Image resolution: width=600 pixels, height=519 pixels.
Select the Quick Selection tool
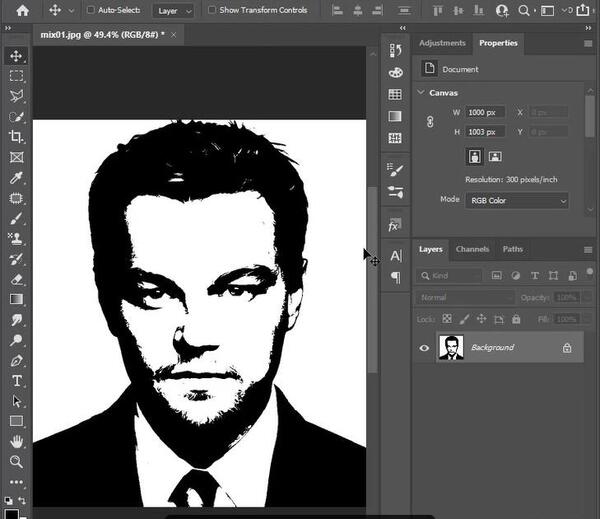[16, 116]
